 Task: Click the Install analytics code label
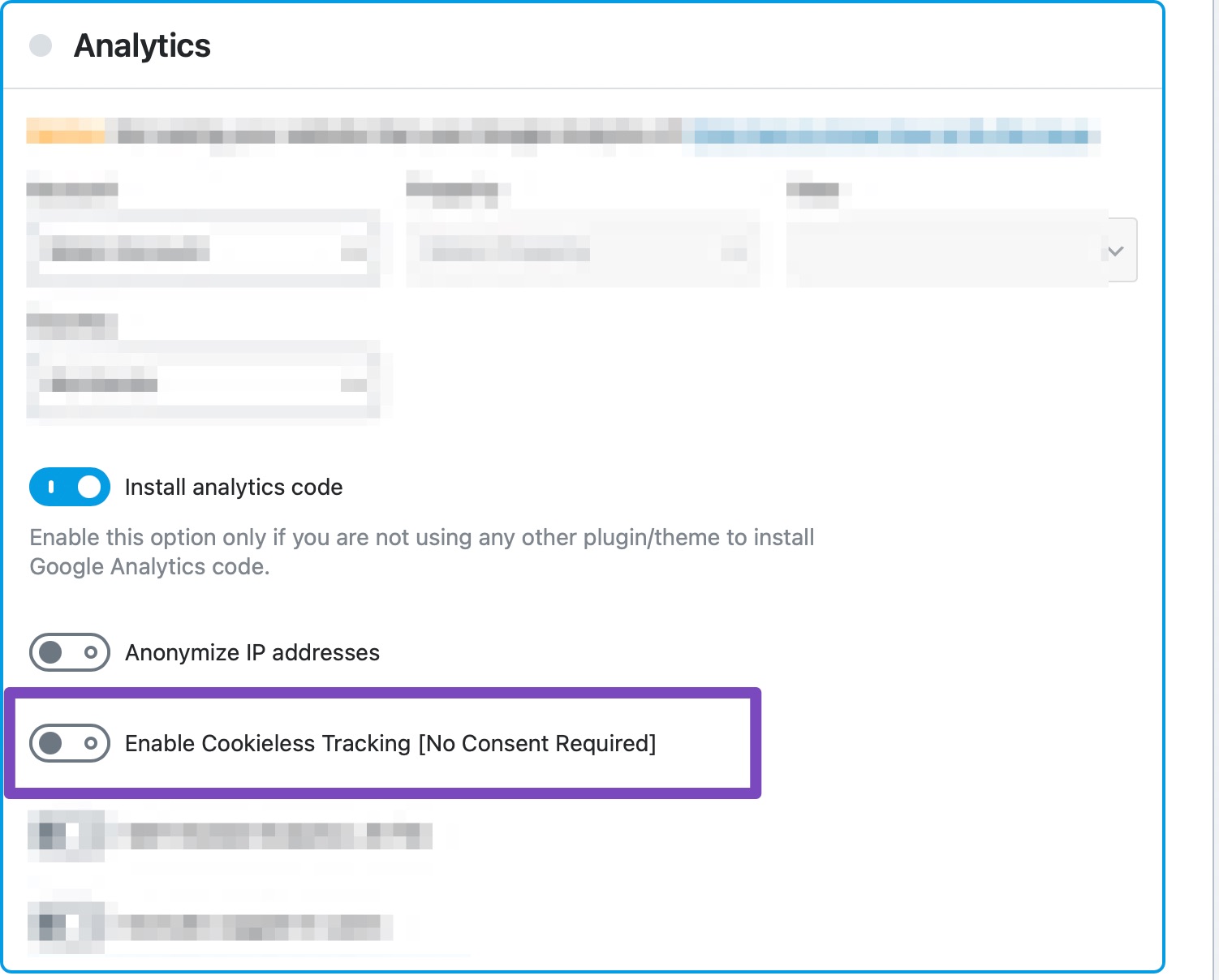(234, 488)
